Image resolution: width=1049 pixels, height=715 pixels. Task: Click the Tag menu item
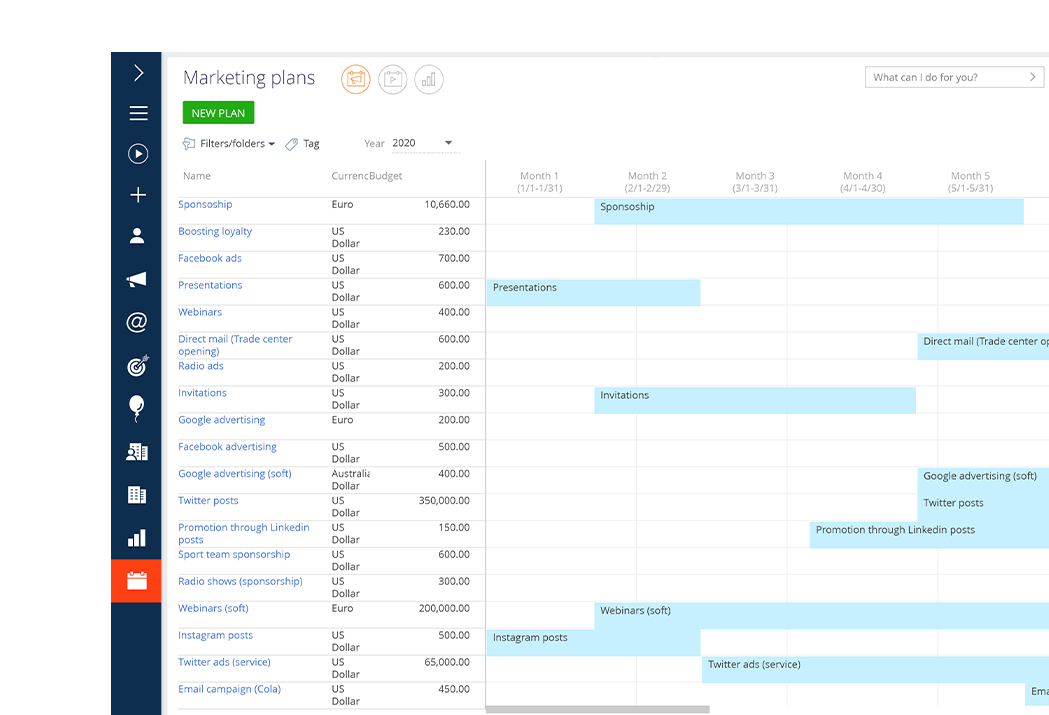pos(303,144)
